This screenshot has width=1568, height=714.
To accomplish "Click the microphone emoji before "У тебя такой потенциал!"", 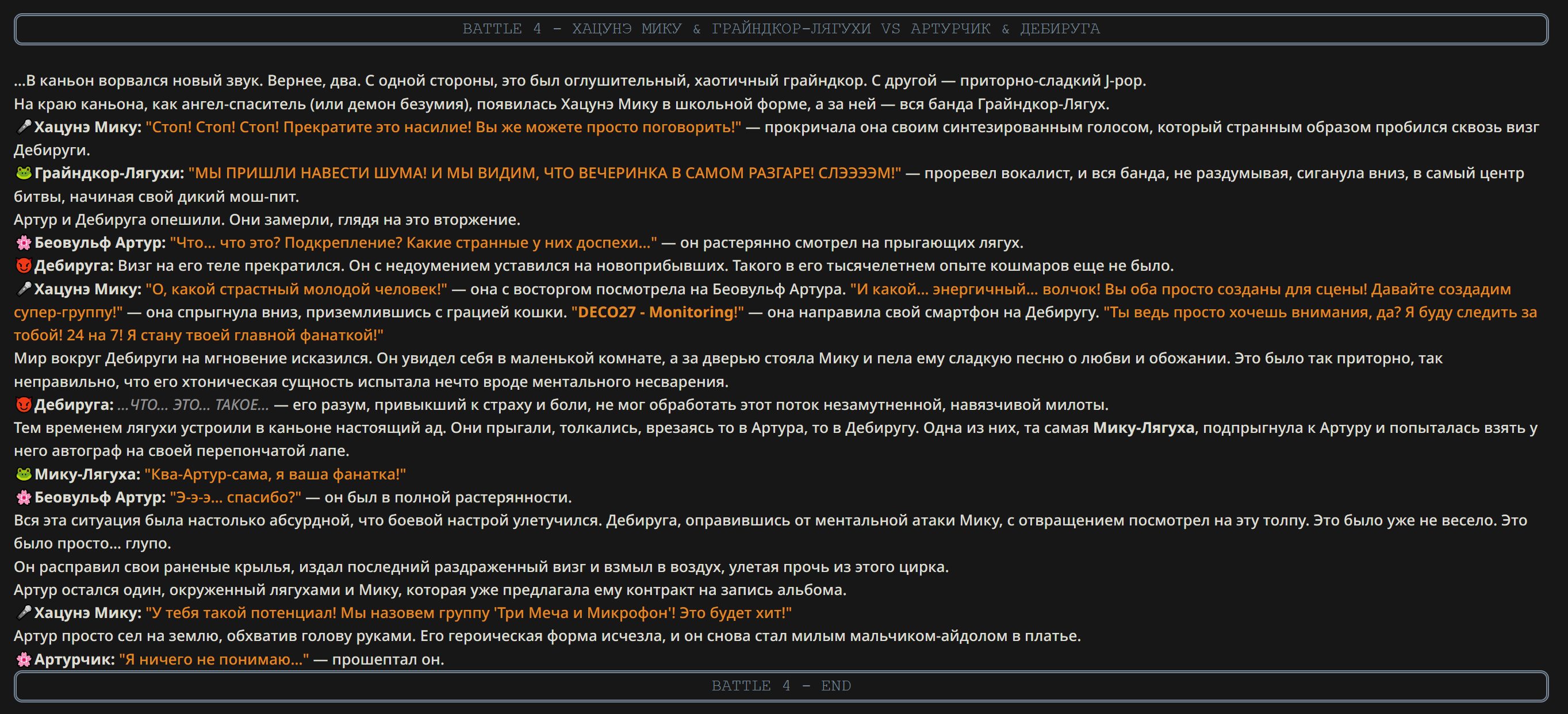I will (23, 613).
